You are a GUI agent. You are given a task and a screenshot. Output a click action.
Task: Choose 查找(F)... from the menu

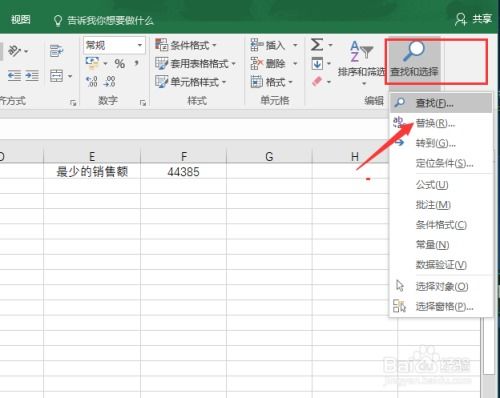click(x=441, y=103)
